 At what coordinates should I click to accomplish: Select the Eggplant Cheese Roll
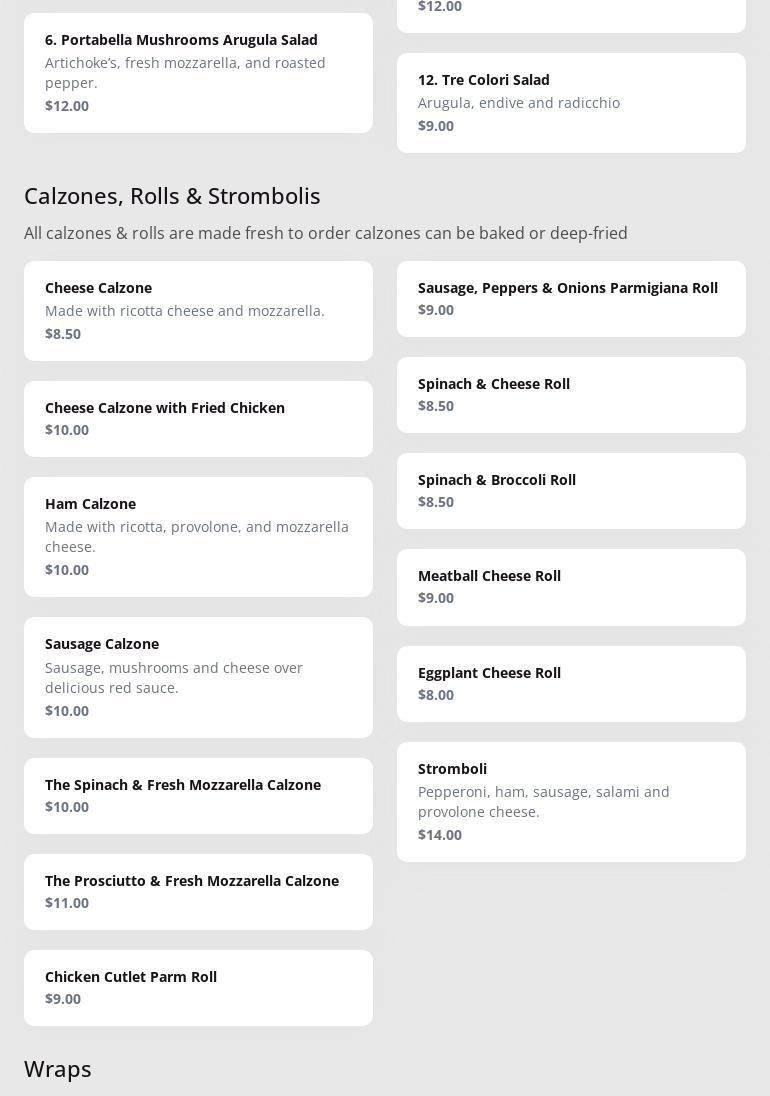[571, 683]
